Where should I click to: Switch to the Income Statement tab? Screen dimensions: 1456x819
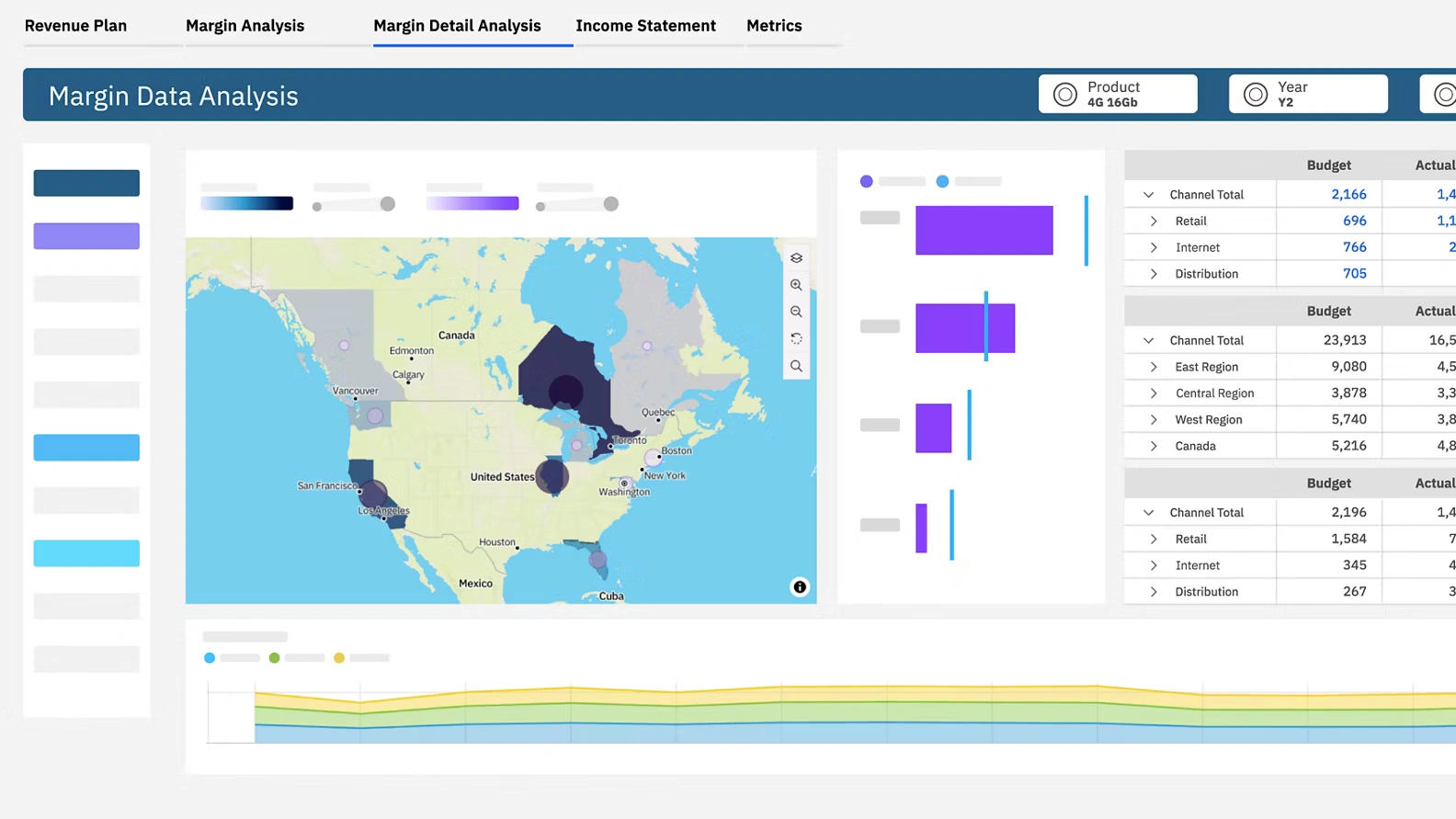tap(645, 26)
